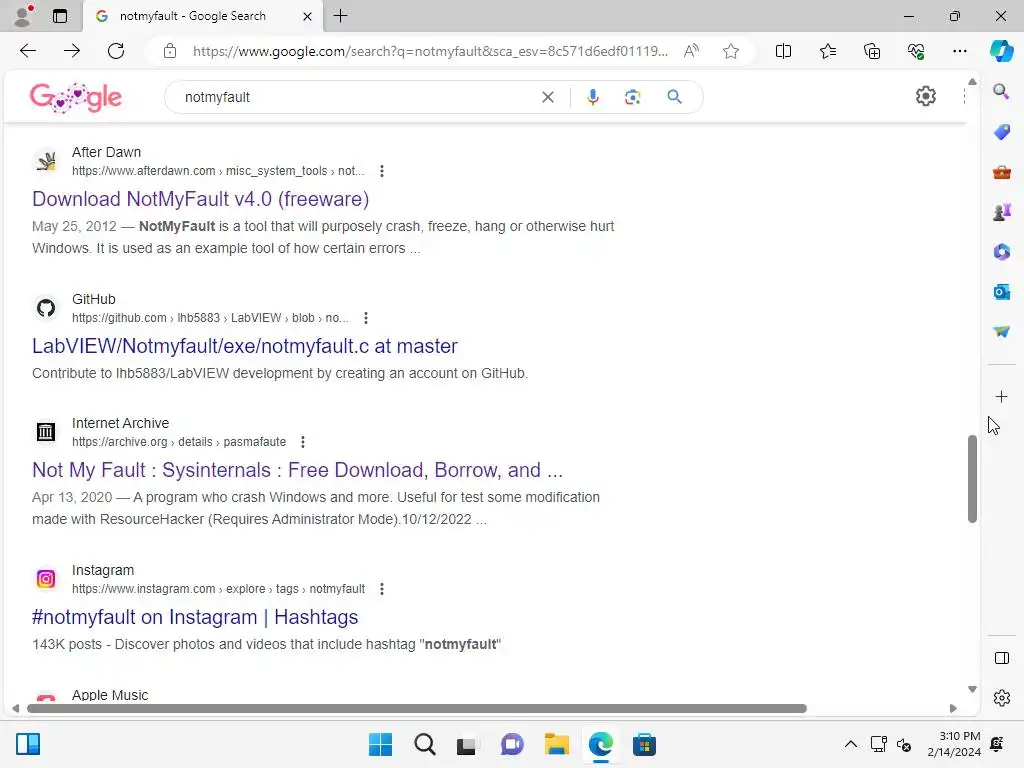Screen dimensions: 1024x768
Task: Open Tools briefcase in sidebar
Action: [x=1001, y=172]
